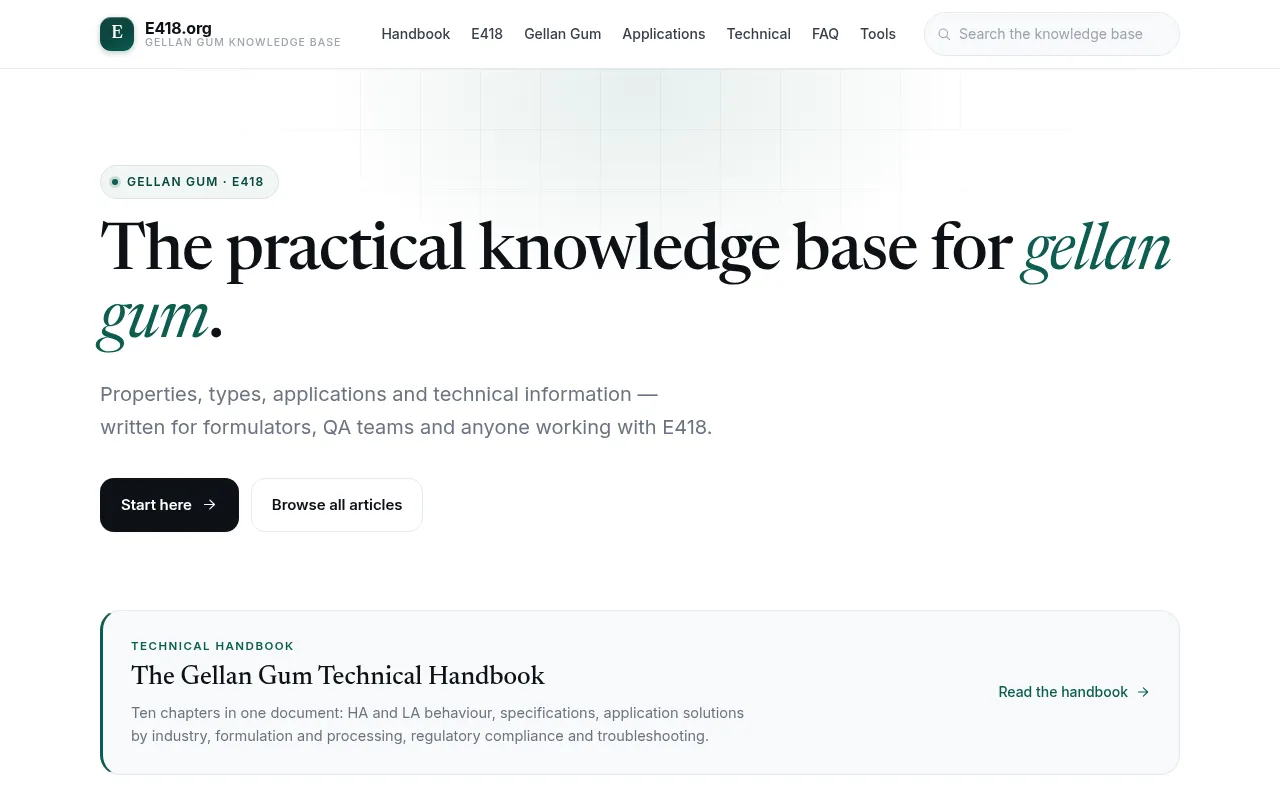Click the GELLAN GUM · E418 badge

[189, 182]
